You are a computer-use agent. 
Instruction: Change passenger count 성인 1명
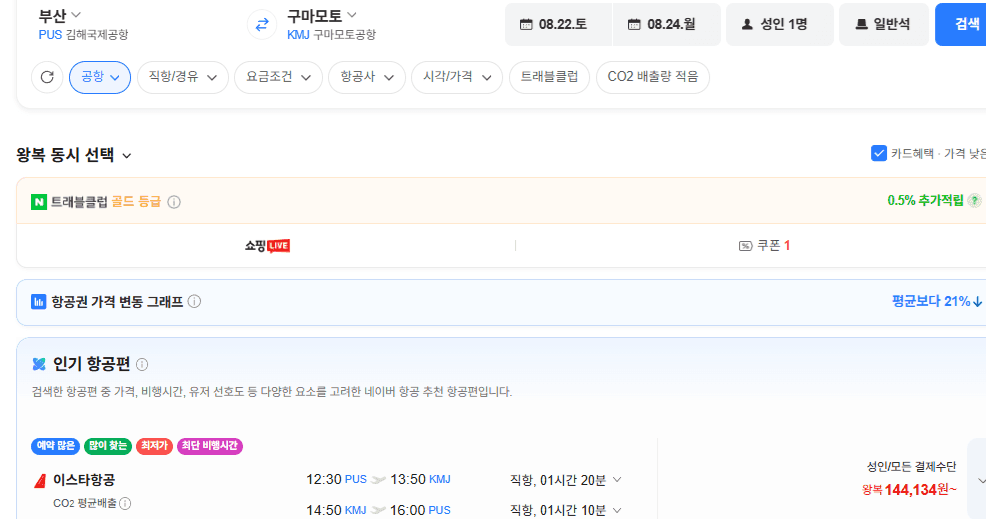tap(780, 25)
